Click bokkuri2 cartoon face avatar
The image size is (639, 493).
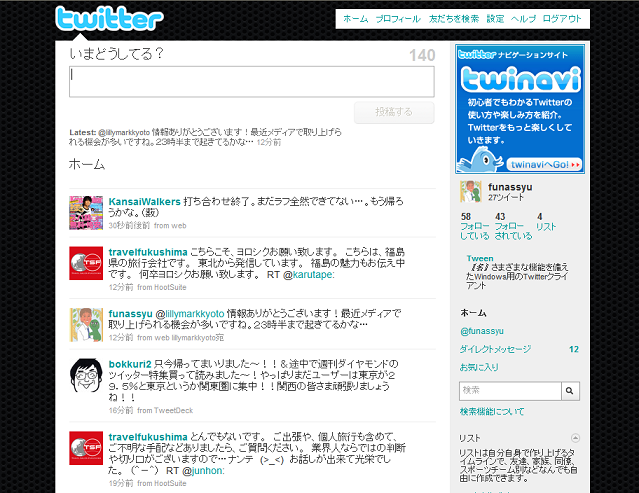coord(86,375)
